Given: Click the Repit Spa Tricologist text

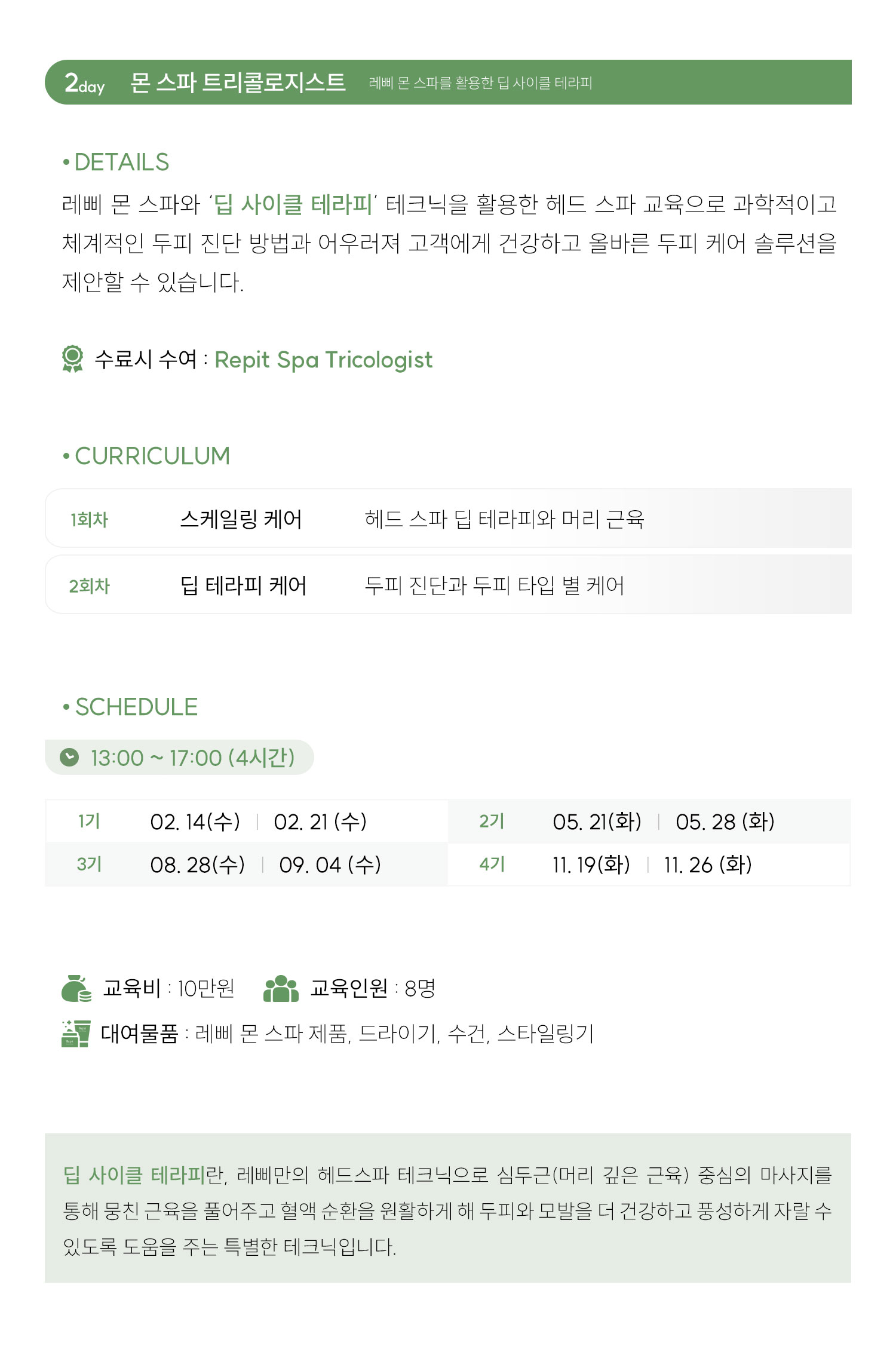Looking at the screenshot, I should (323, 360).
